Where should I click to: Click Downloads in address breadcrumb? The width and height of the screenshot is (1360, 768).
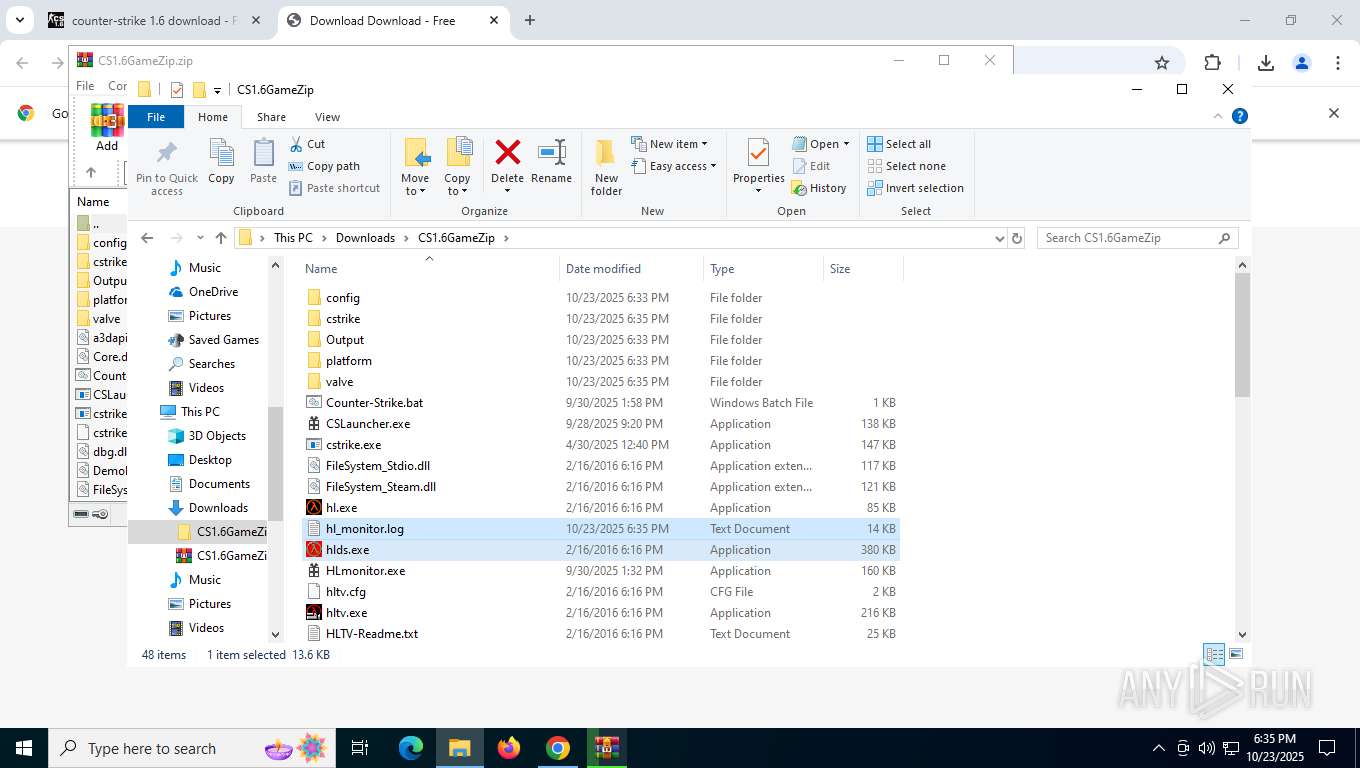pos(365,238)
